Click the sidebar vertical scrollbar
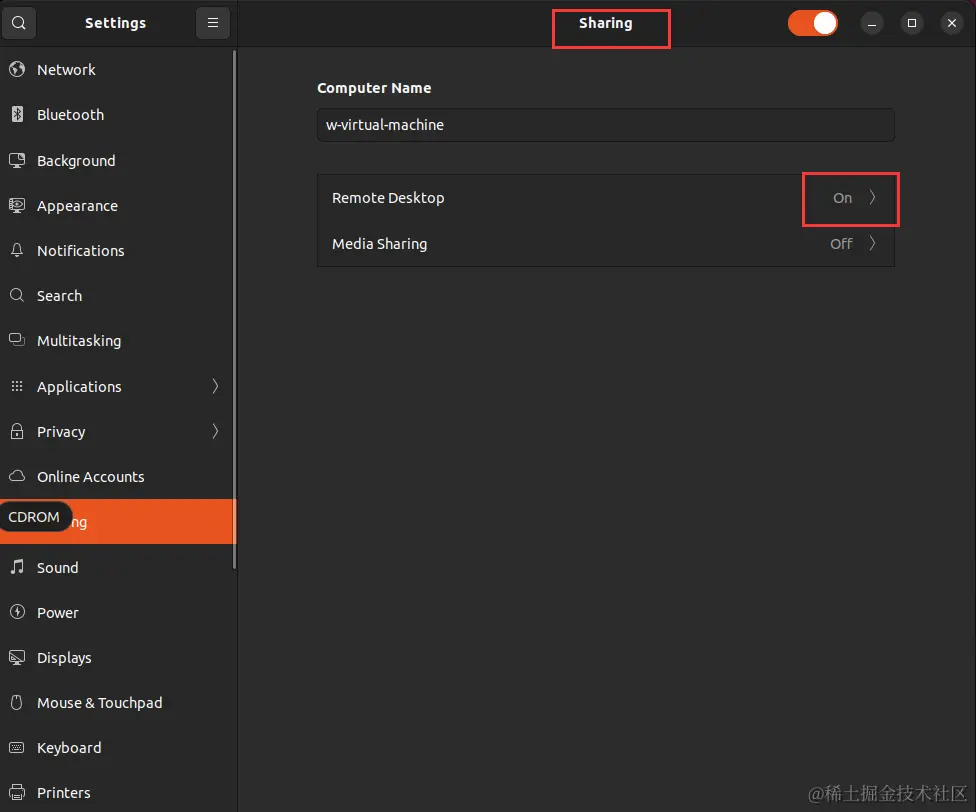Screen dimensions: 976x812 235,309
